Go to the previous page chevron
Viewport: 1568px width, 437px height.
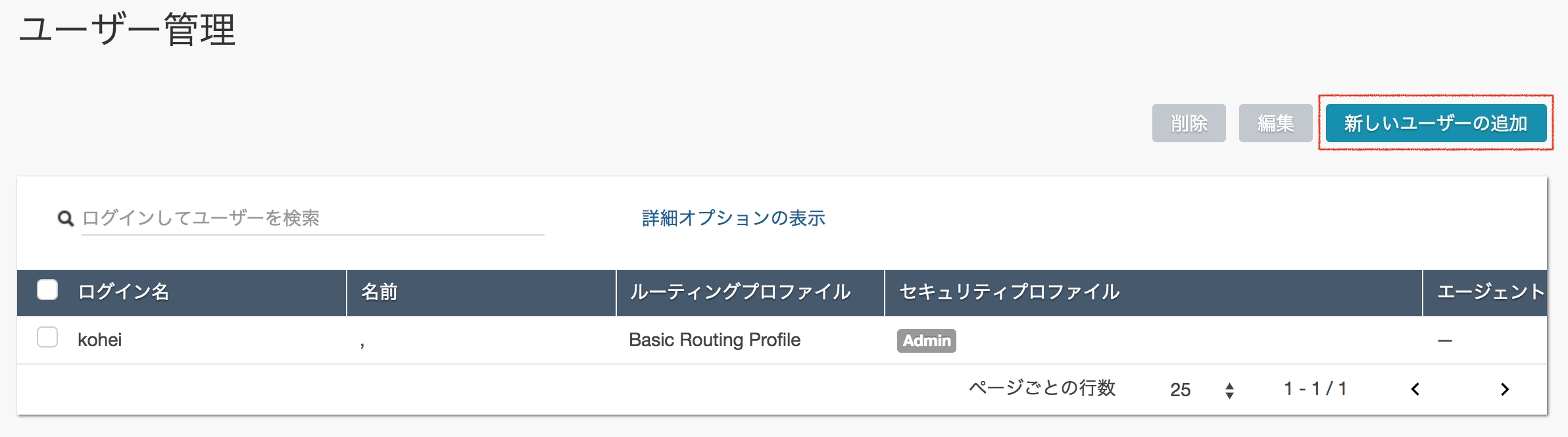point(1415,389)
